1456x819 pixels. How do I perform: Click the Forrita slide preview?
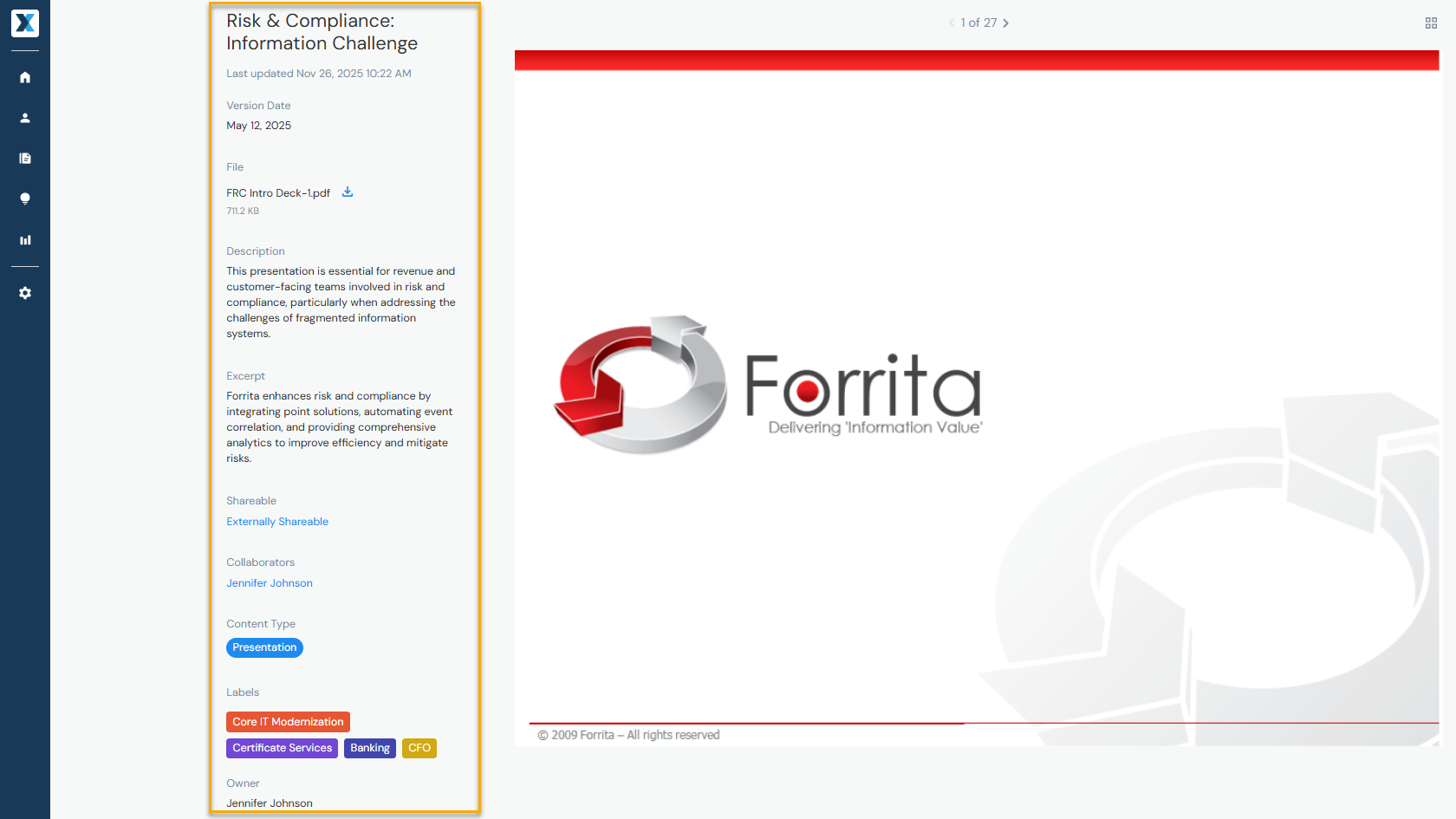(x=977, y=399)
